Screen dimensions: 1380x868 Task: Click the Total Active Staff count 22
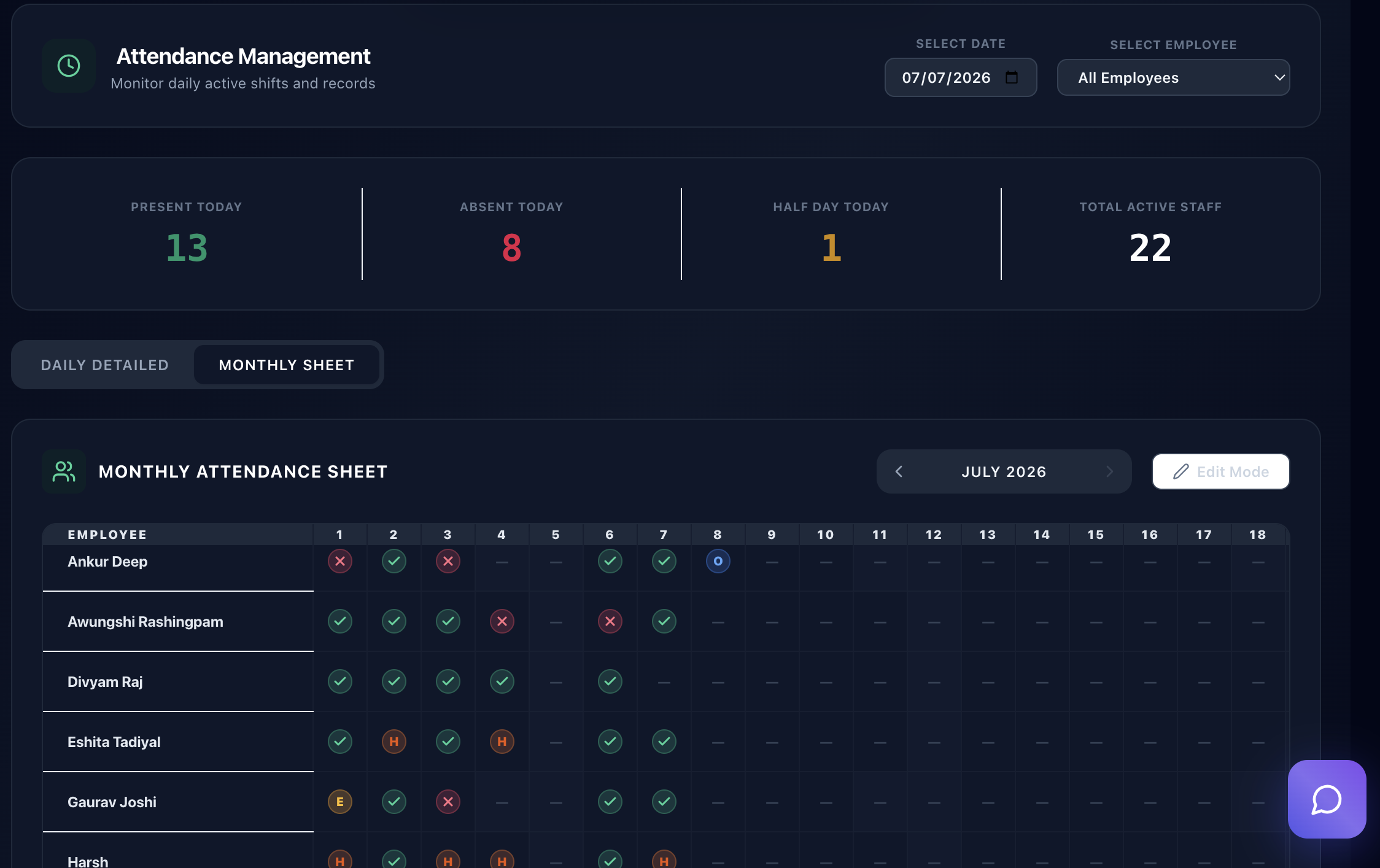1150,248
